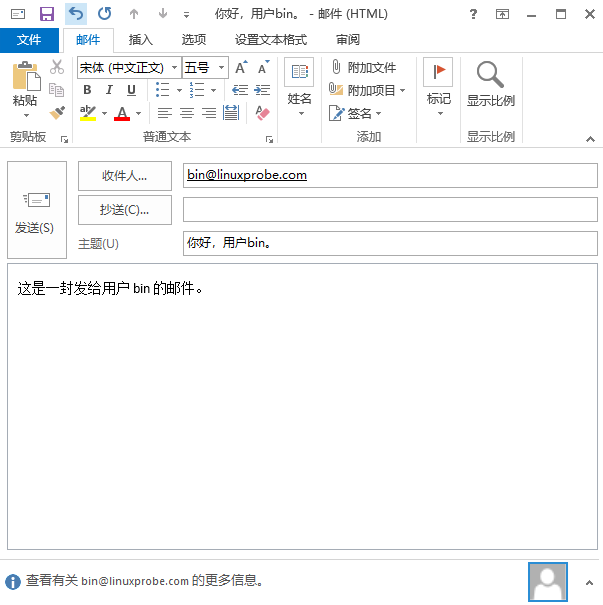Image resolution: width=603 pixels, height=605 pixels.
Task: Click the Send (发送) button
Action: coord(35,210)
